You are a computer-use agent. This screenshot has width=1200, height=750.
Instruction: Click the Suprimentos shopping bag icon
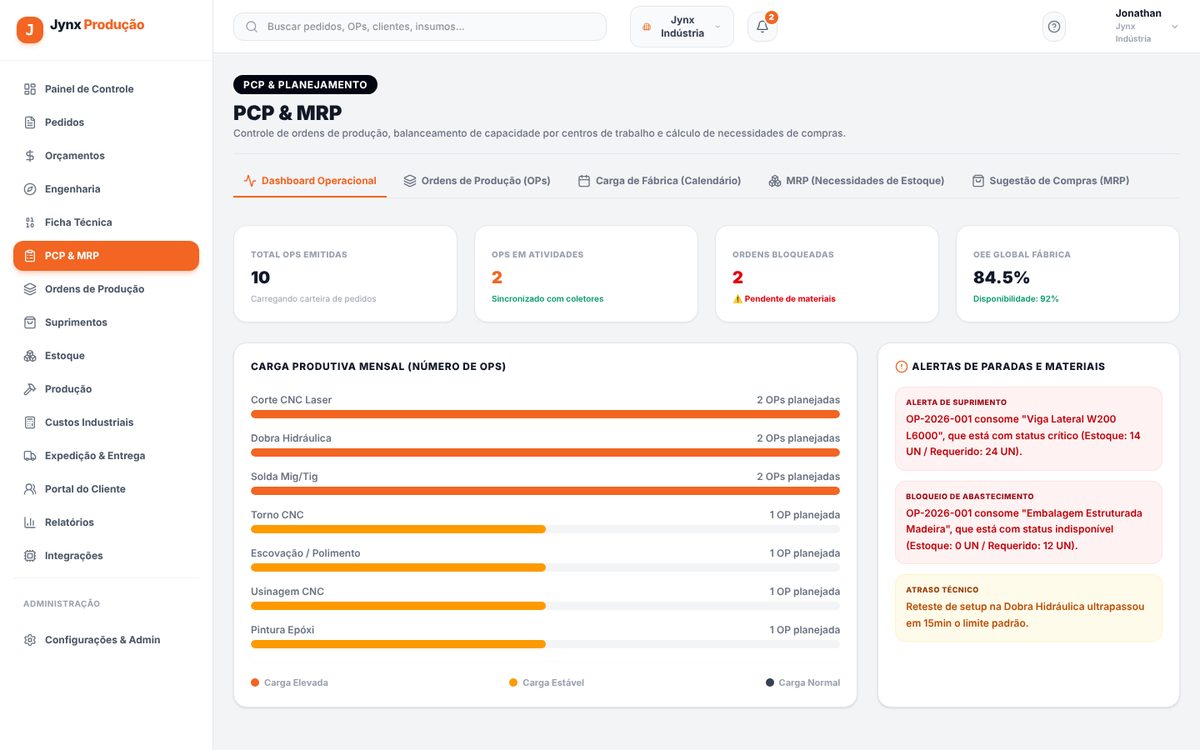(30, 322)
